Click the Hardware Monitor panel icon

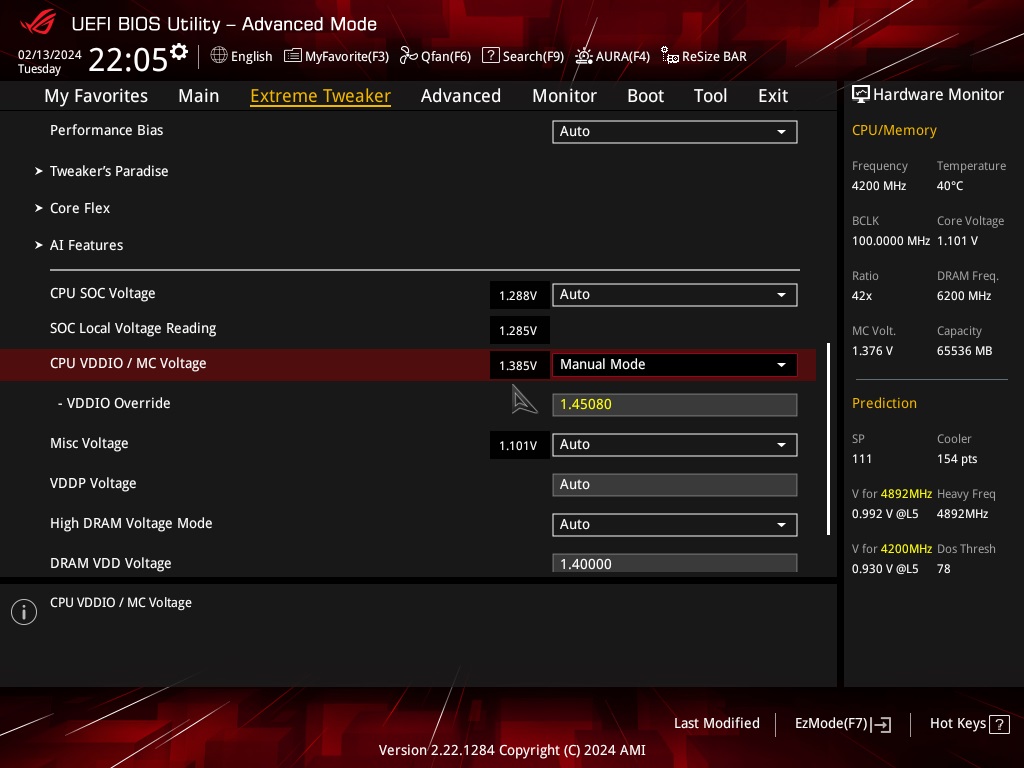tap(861, 94)
